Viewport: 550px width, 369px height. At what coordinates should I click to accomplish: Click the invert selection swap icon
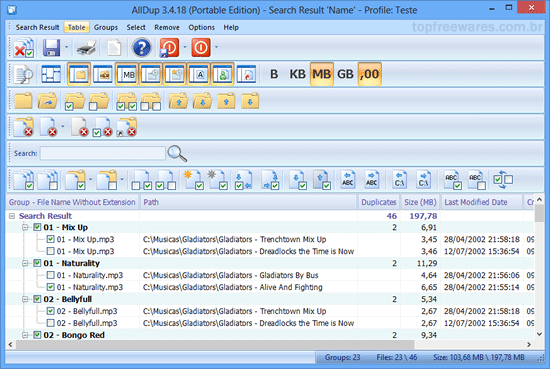click(x=503, y=180)
